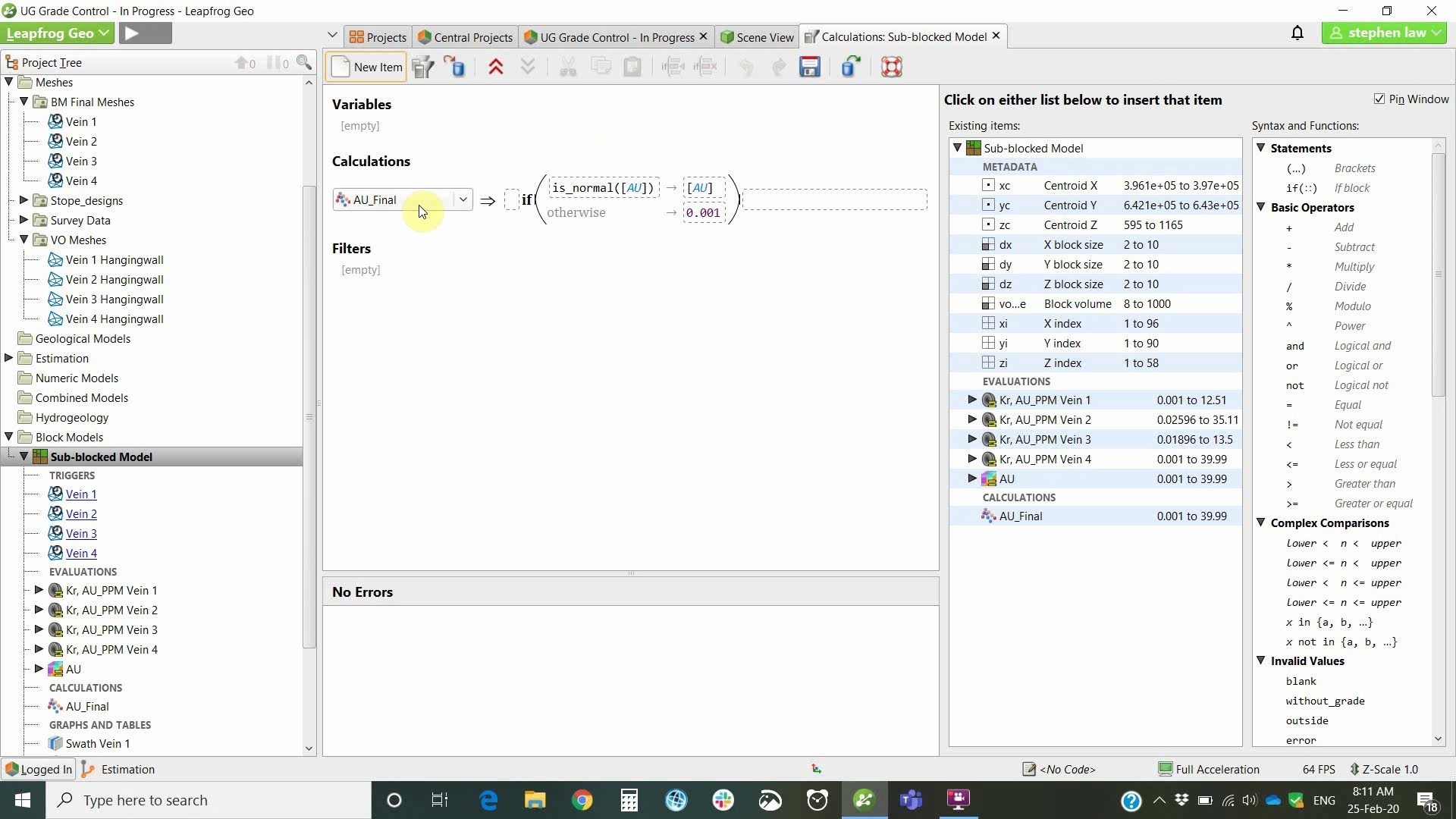The width and height of the screenshot is (1456, 819).
Task: Open the AU_Final calculation dropdown arrow
Action: click(x=463, y=199)
